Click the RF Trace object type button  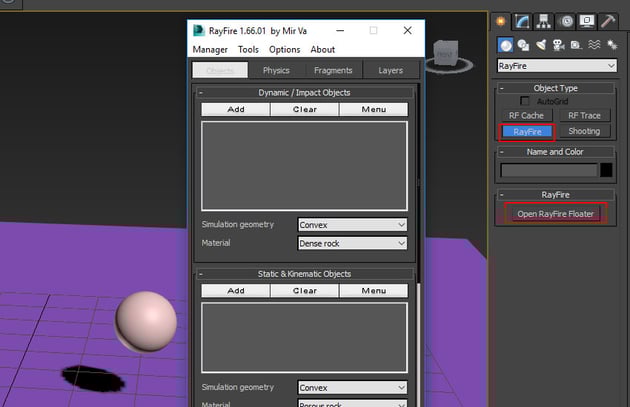[x=584, y=116]
